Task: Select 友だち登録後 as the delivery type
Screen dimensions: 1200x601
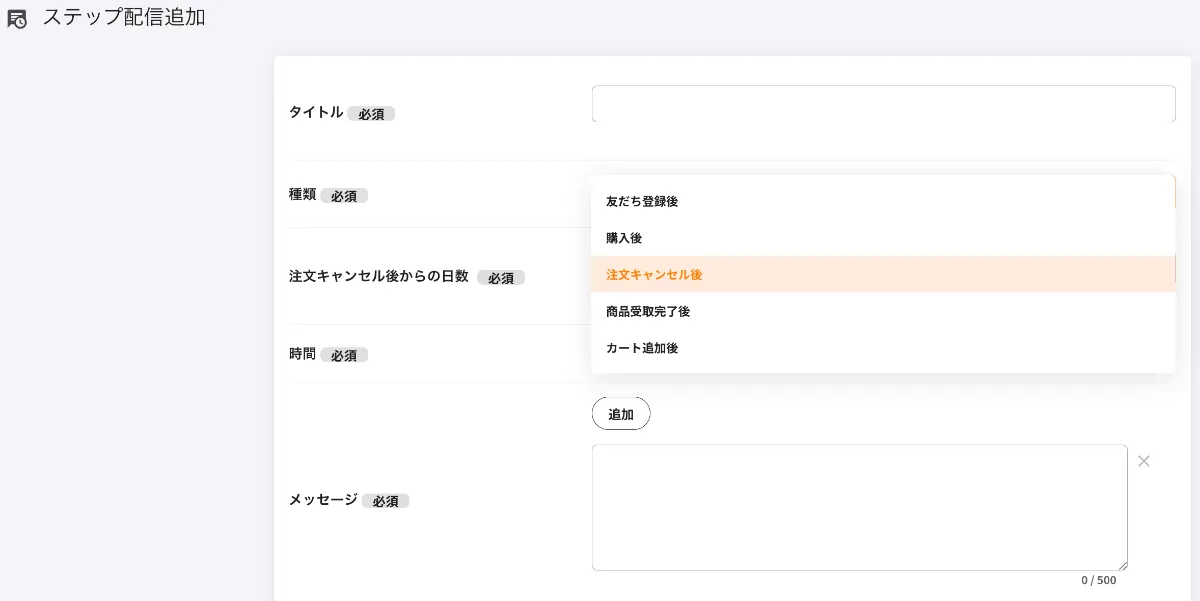Action: [x=641, y=201]
